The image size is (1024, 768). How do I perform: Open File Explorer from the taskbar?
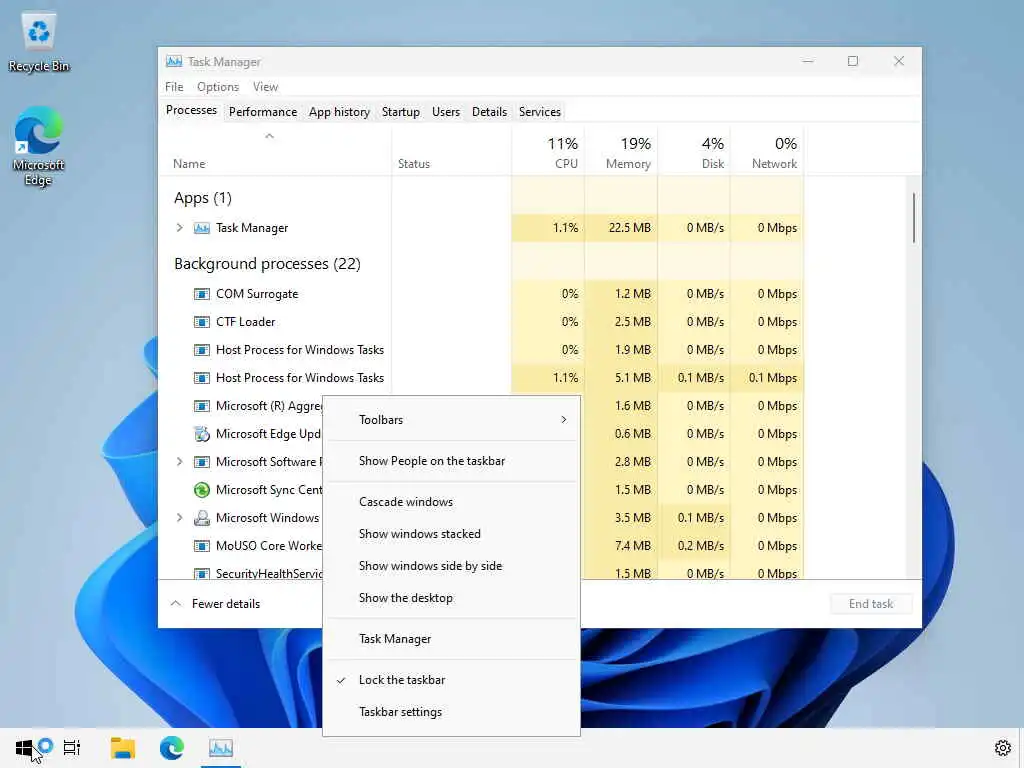tap(123, 748)
